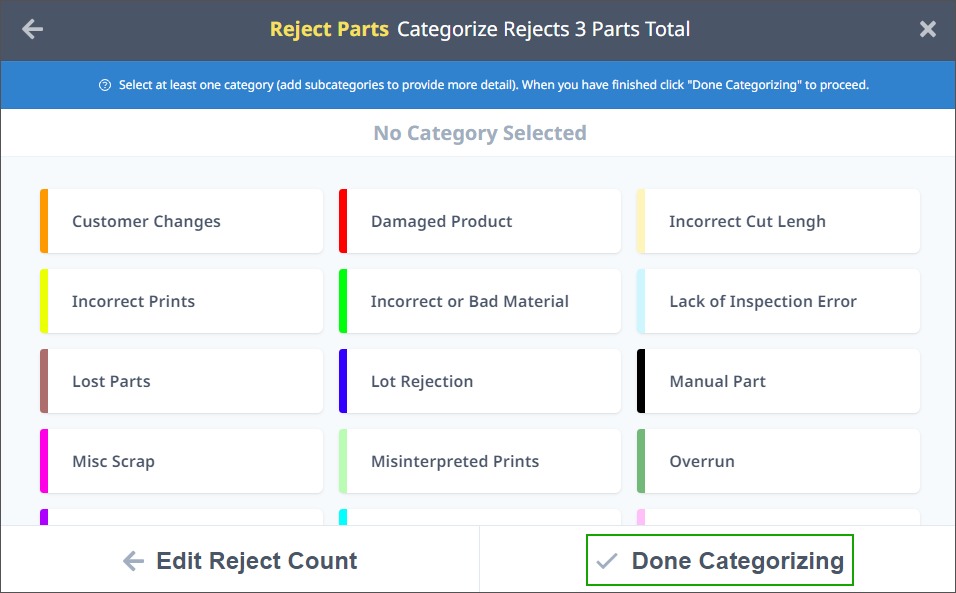
Task: Click the checkmark icon beside Done Categorizing
Action: coord(607,561)
